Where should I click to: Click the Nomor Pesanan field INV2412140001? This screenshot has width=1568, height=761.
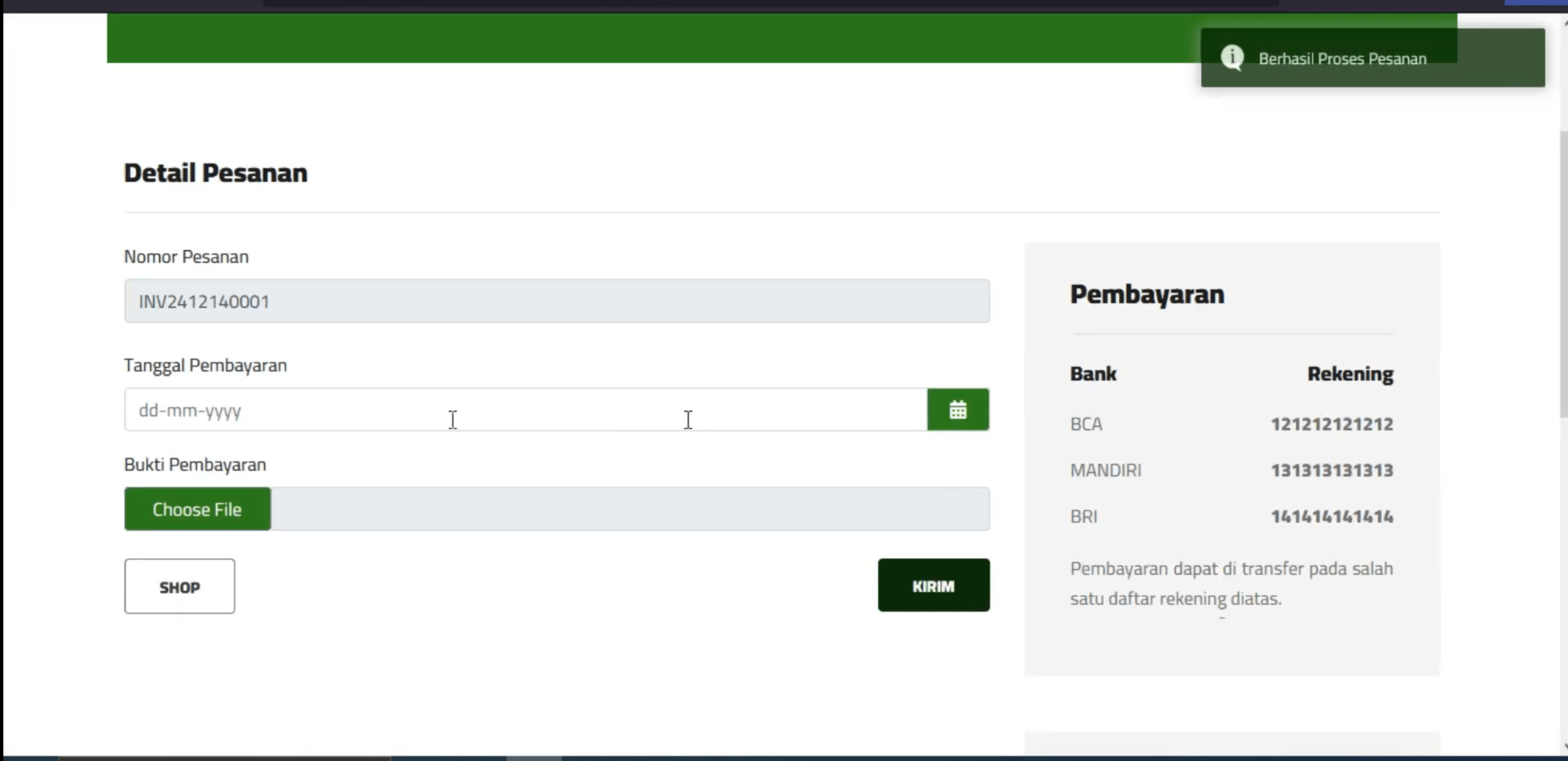(557, 301)
